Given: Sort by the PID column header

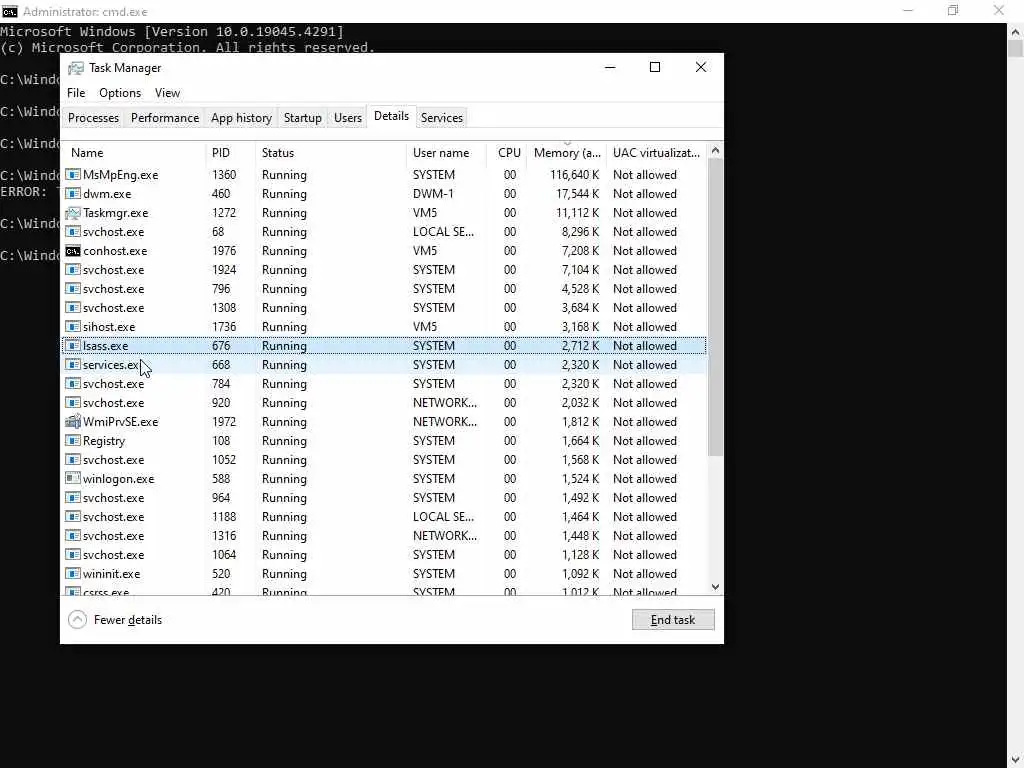Looking at the screenshot, I should 230,153.
